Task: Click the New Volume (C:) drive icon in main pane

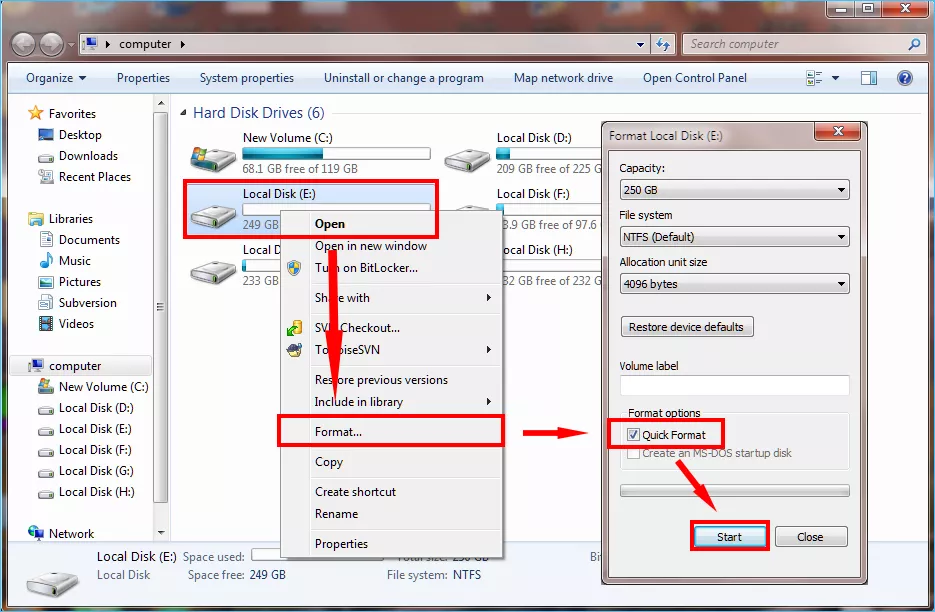Action: coord(213,159)
